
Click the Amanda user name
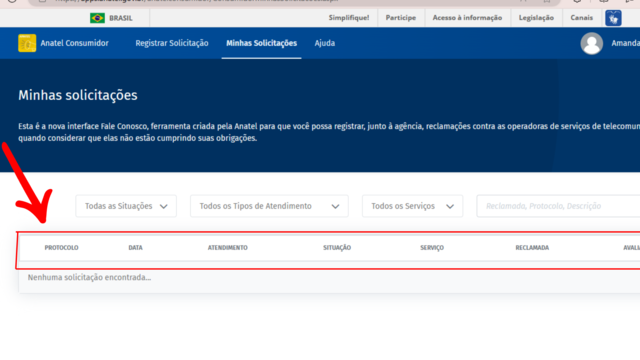coord(625,43)
